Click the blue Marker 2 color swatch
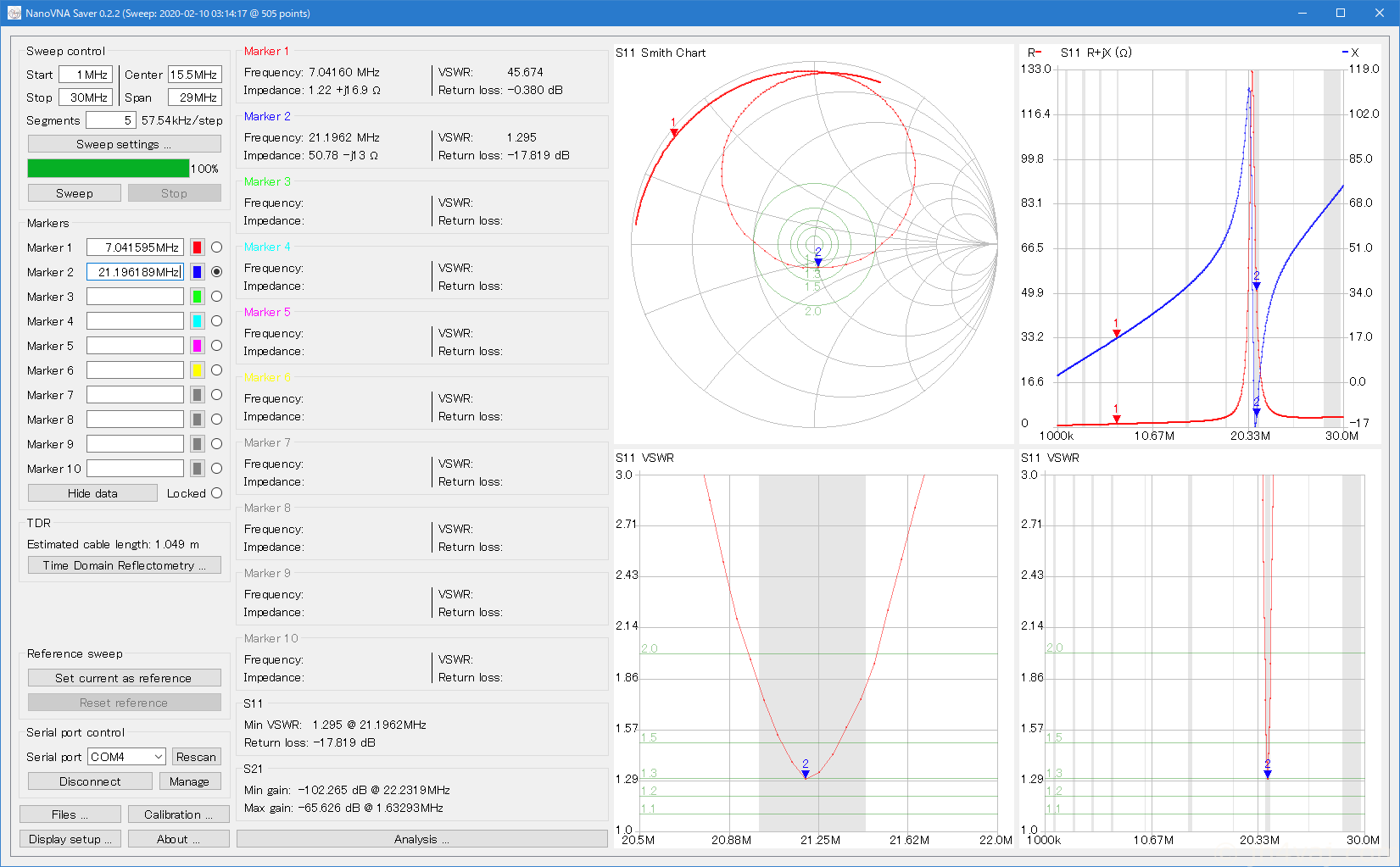The width and height of the screenshot is (1400, 867). 197,272
